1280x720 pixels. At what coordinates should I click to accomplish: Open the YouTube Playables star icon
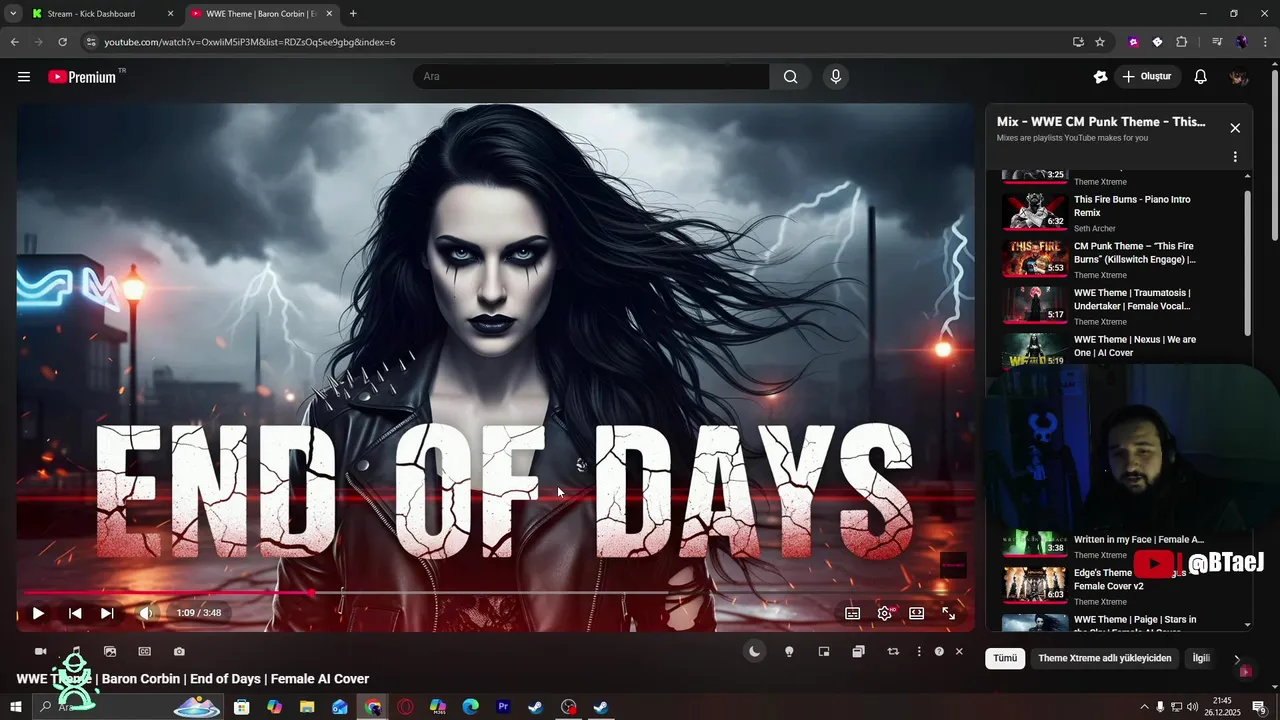[1100, 77]
